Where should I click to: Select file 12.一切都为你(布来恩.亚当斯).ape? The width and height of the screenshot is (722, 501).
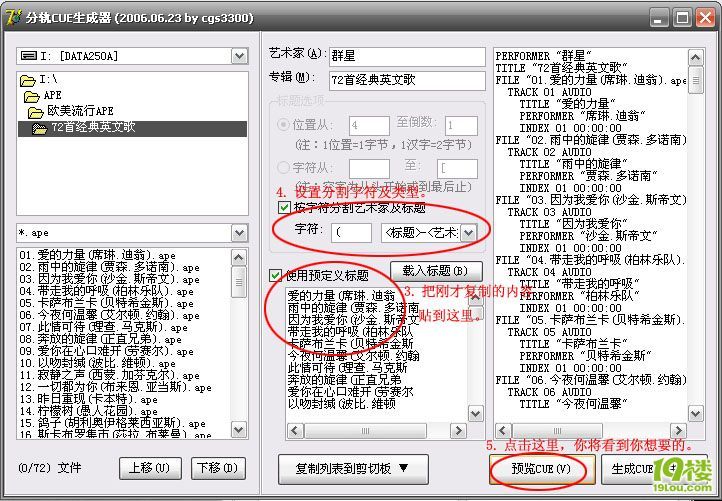[115, 387]
